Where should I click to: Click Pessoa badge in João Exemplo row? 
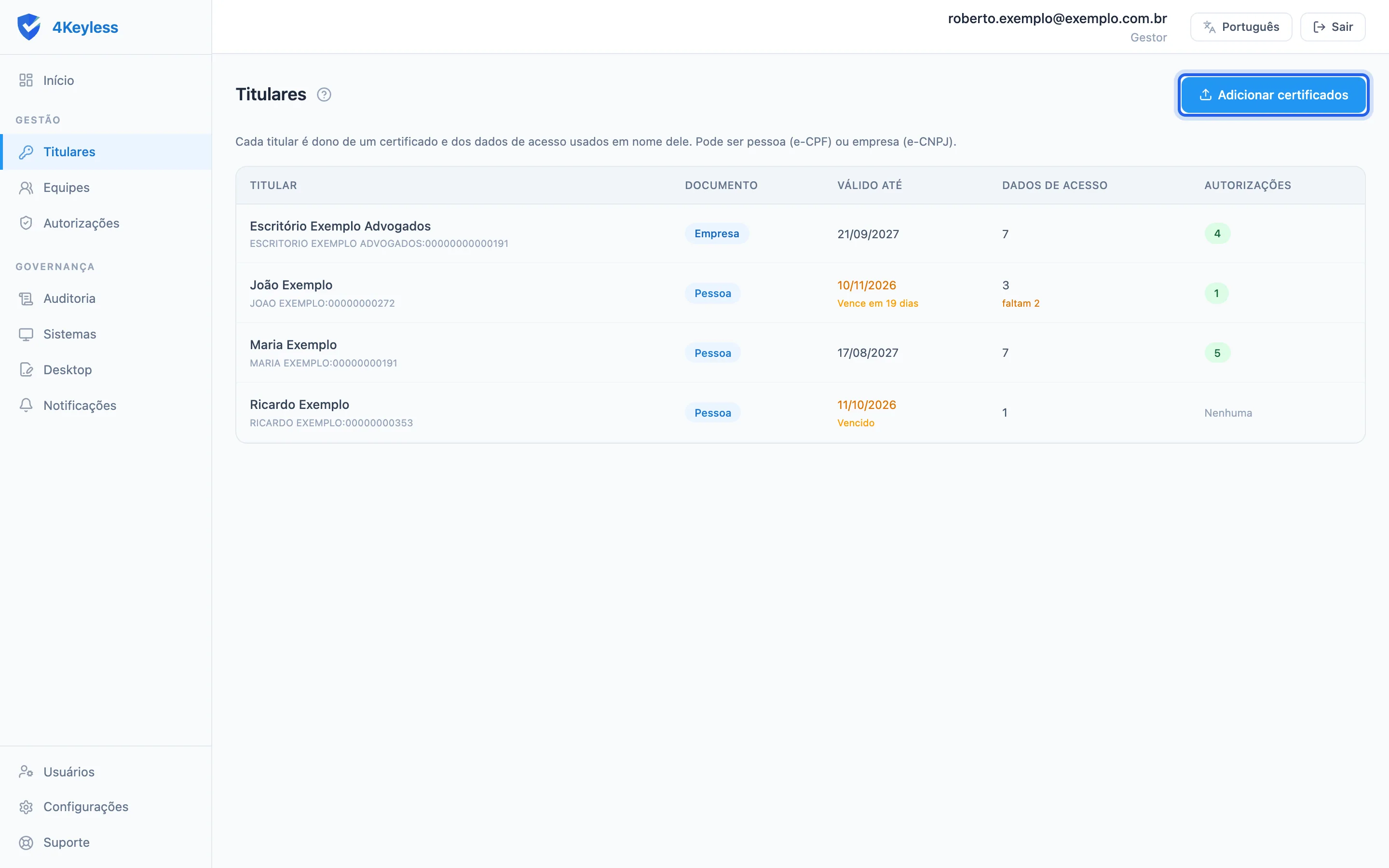pyautogui.click(x=713, y=293)
